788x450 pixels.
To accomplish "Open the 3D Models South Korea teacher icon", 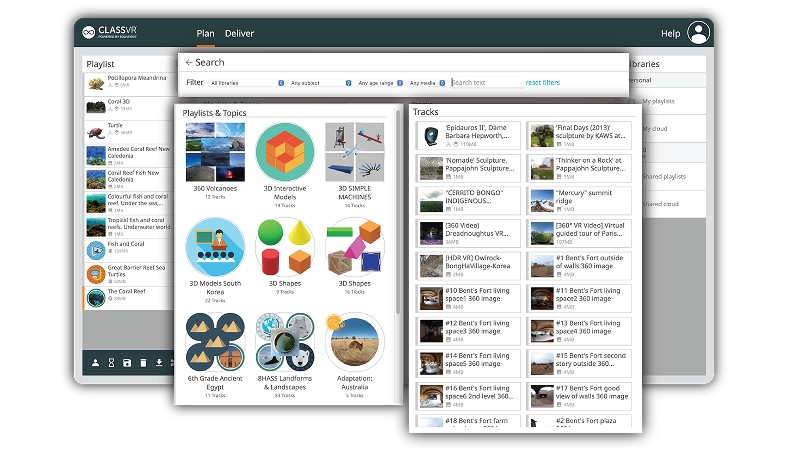I will [215, 247].
